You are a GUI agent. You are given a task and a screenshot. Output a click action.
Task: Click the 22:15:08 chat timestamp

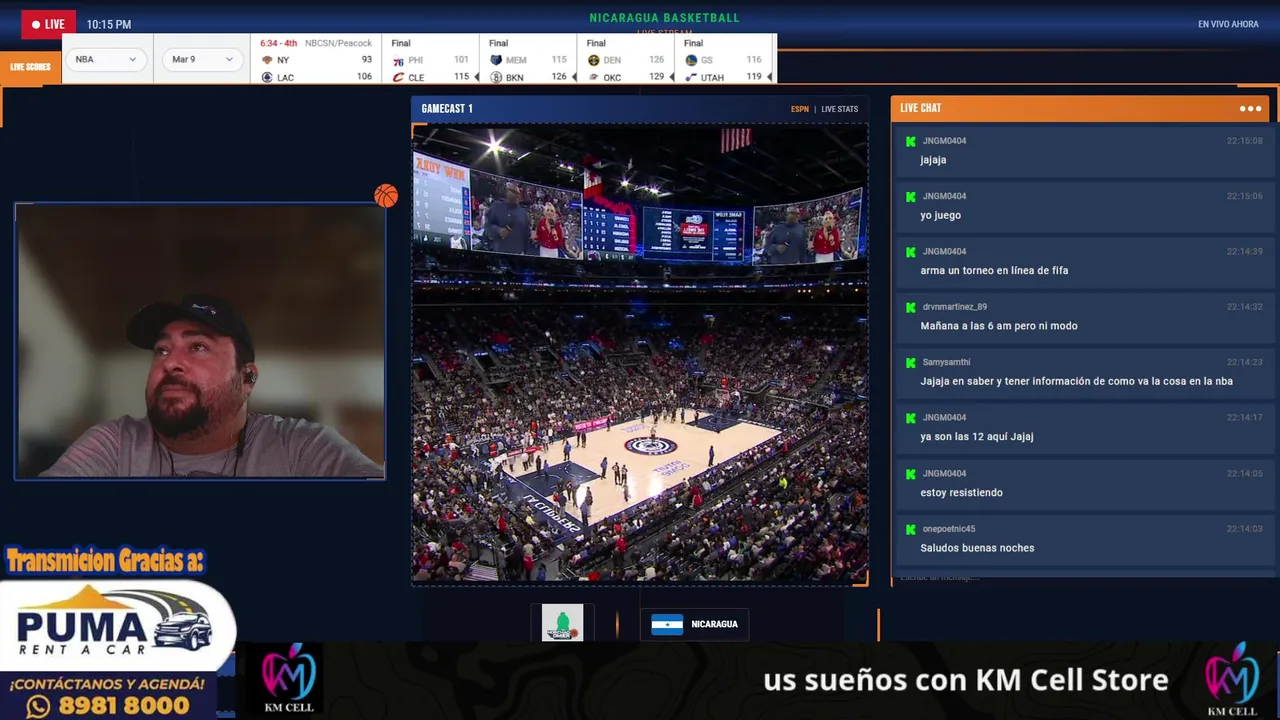[x=1245, y=141]
